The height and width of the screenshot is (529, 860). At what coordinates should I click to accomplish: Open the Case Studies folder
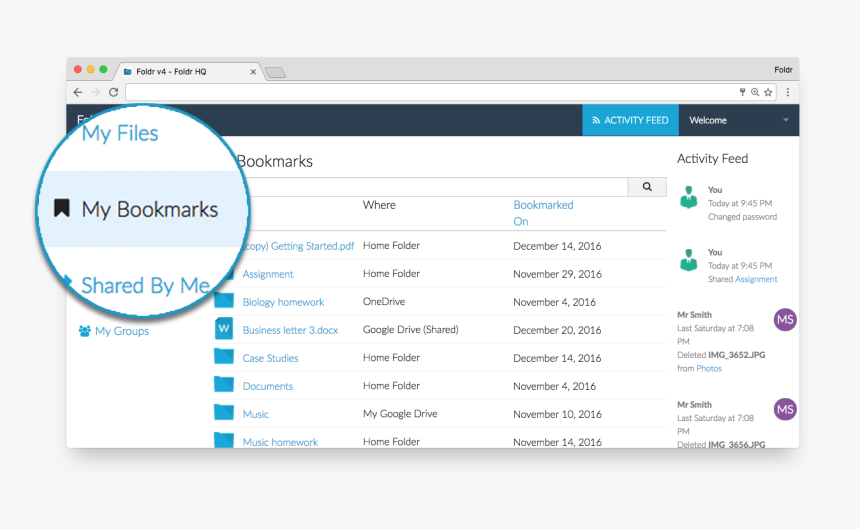270,358
